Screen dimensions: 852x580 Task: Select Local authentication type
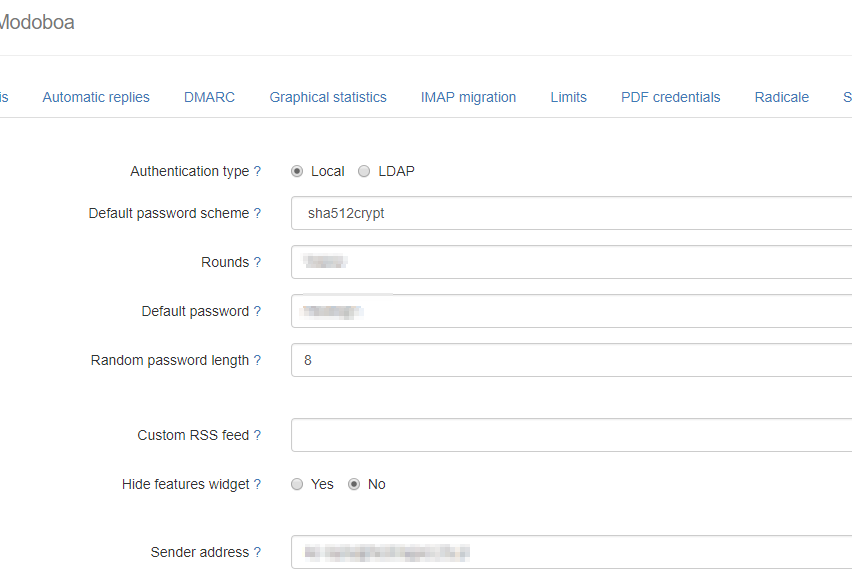click(x=297, y=171)
